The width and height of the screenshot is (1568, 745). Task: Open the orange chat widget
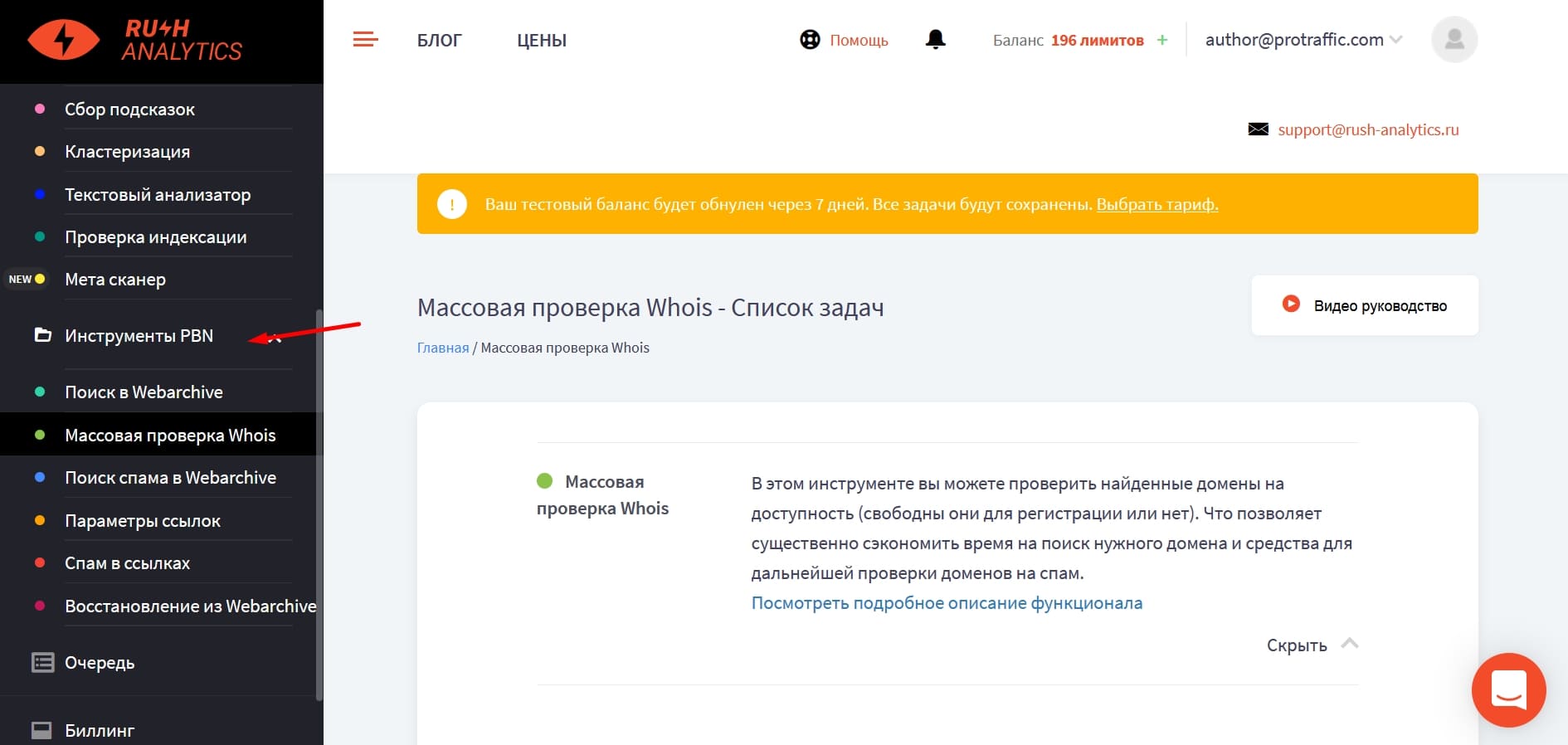(1508, 690)
